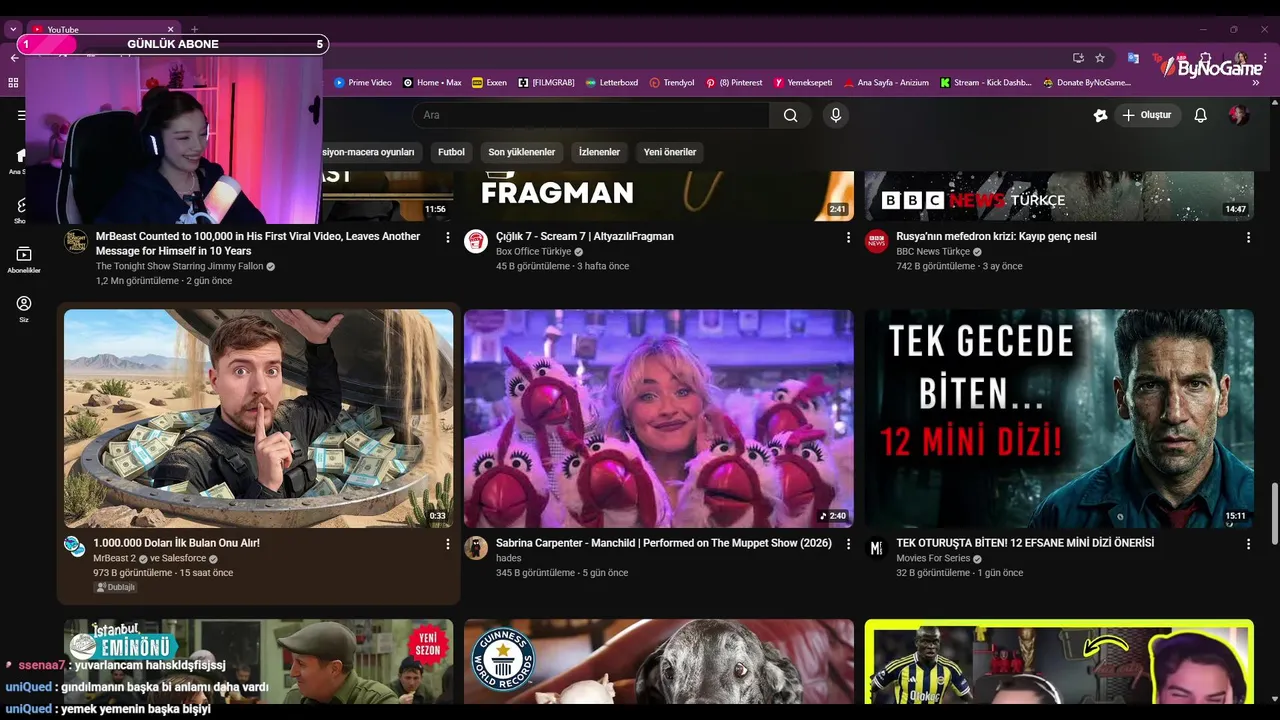This screenshot has width=1280, height=720.
Task: Open the MrBeast 2 channel avatar
Action: coord(75,546)
